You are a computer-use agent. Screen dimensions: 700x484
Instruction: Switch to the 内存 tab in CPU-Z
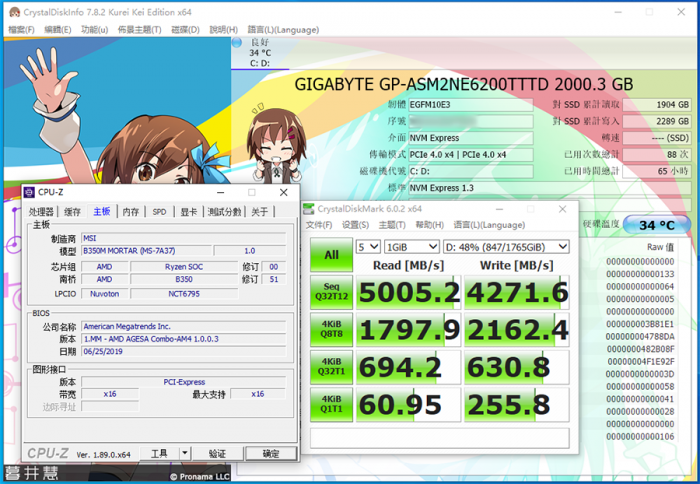click(131, 212)
